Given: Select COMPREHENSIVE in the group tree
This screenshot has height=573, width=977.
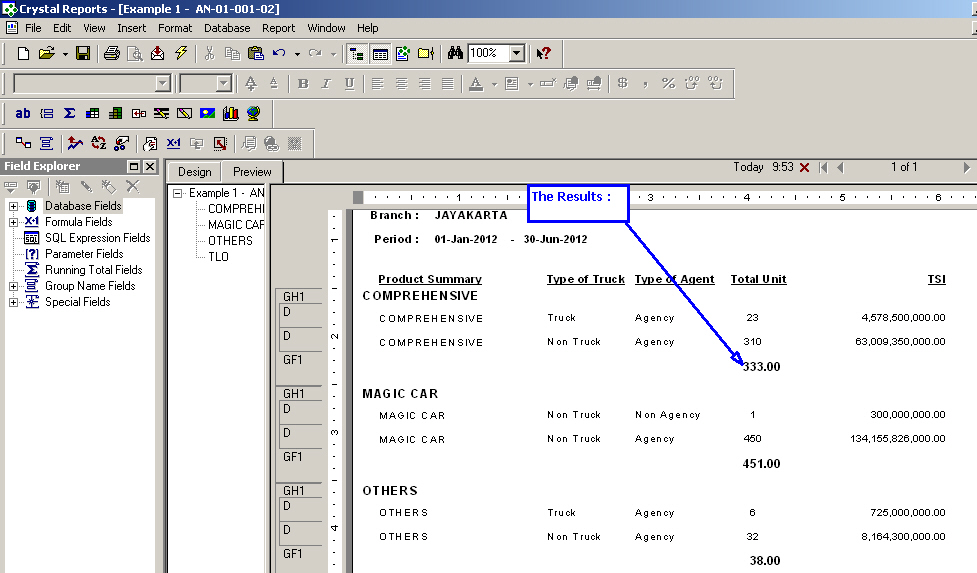Looking at the screenshot, I should [236, 209].
